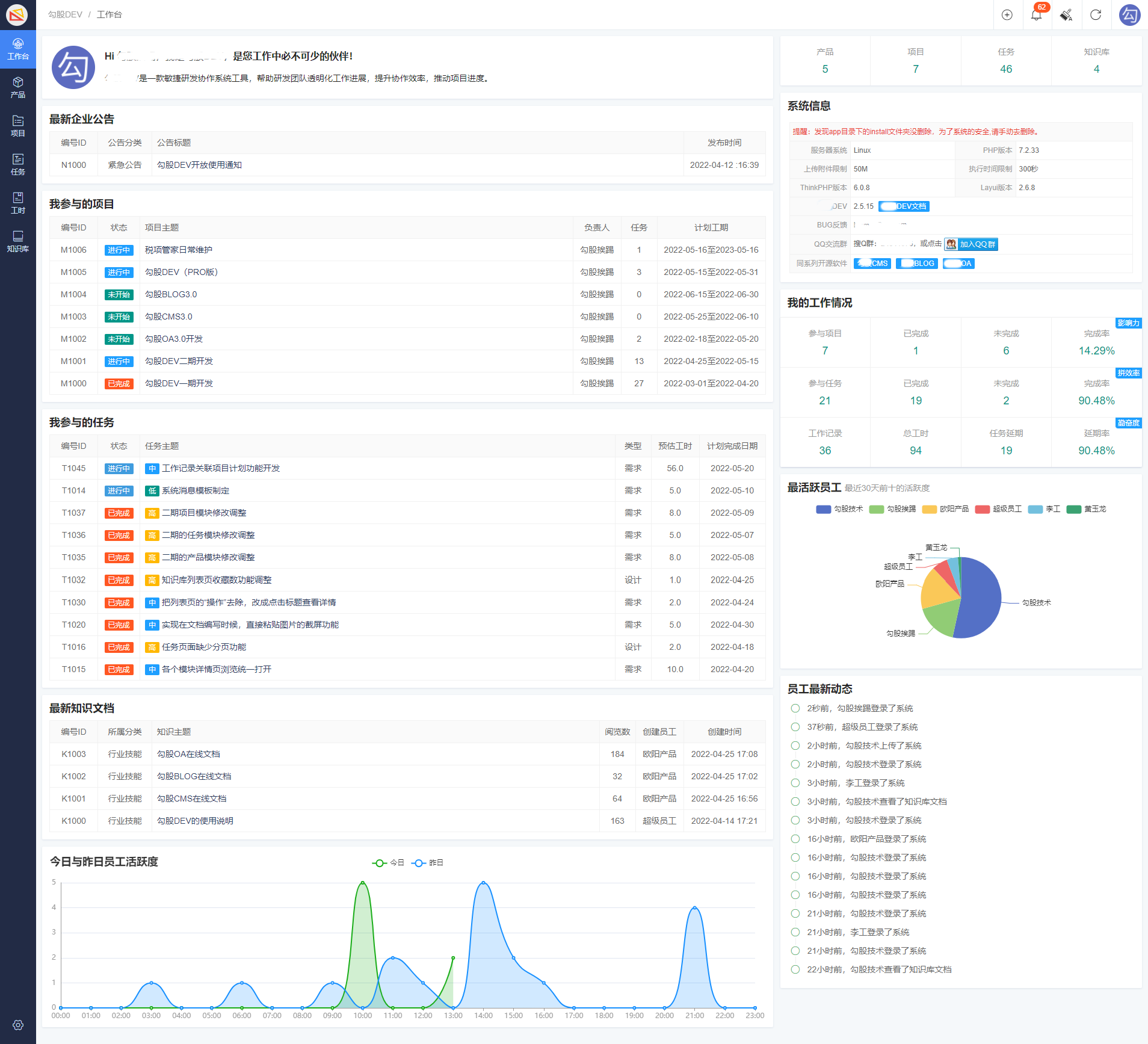
Task: Open task 各个模块详情页浏览统一打开
Action: (x=217, y=669)
